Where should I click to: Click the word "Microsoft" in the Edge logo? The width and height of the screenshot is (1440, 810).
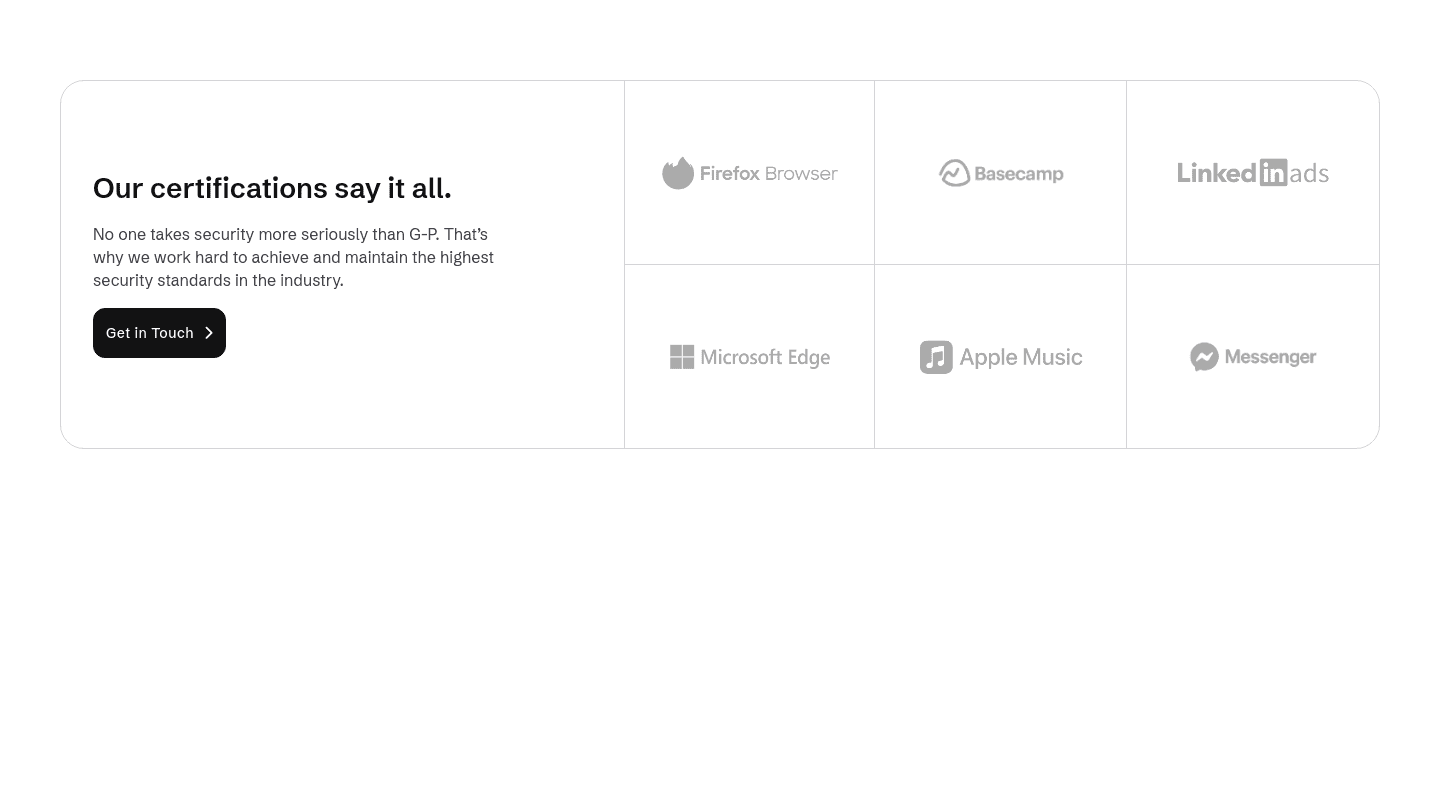click(742, 357)
